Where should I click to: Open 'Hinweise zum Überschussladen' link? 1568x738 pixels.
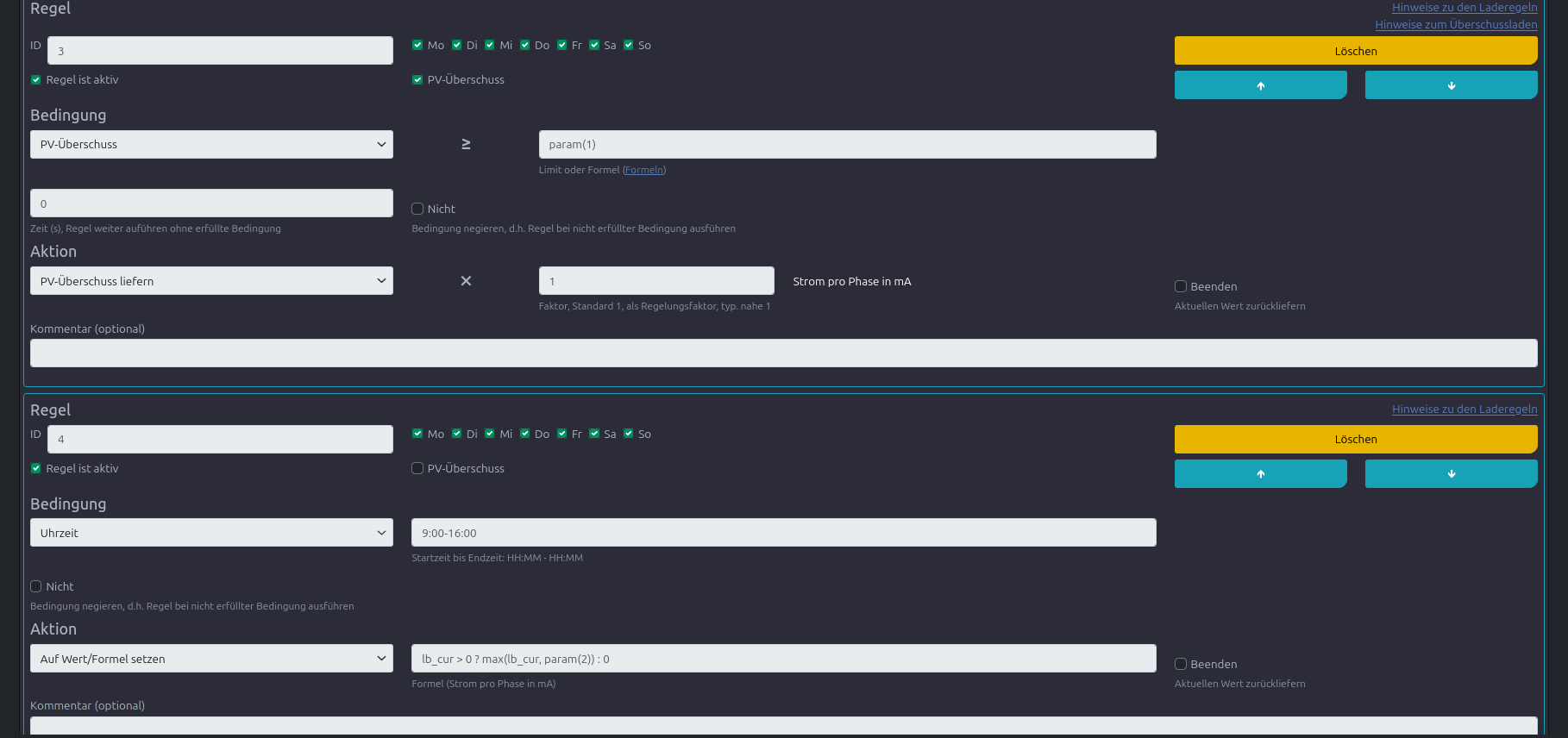(1456, 25)
